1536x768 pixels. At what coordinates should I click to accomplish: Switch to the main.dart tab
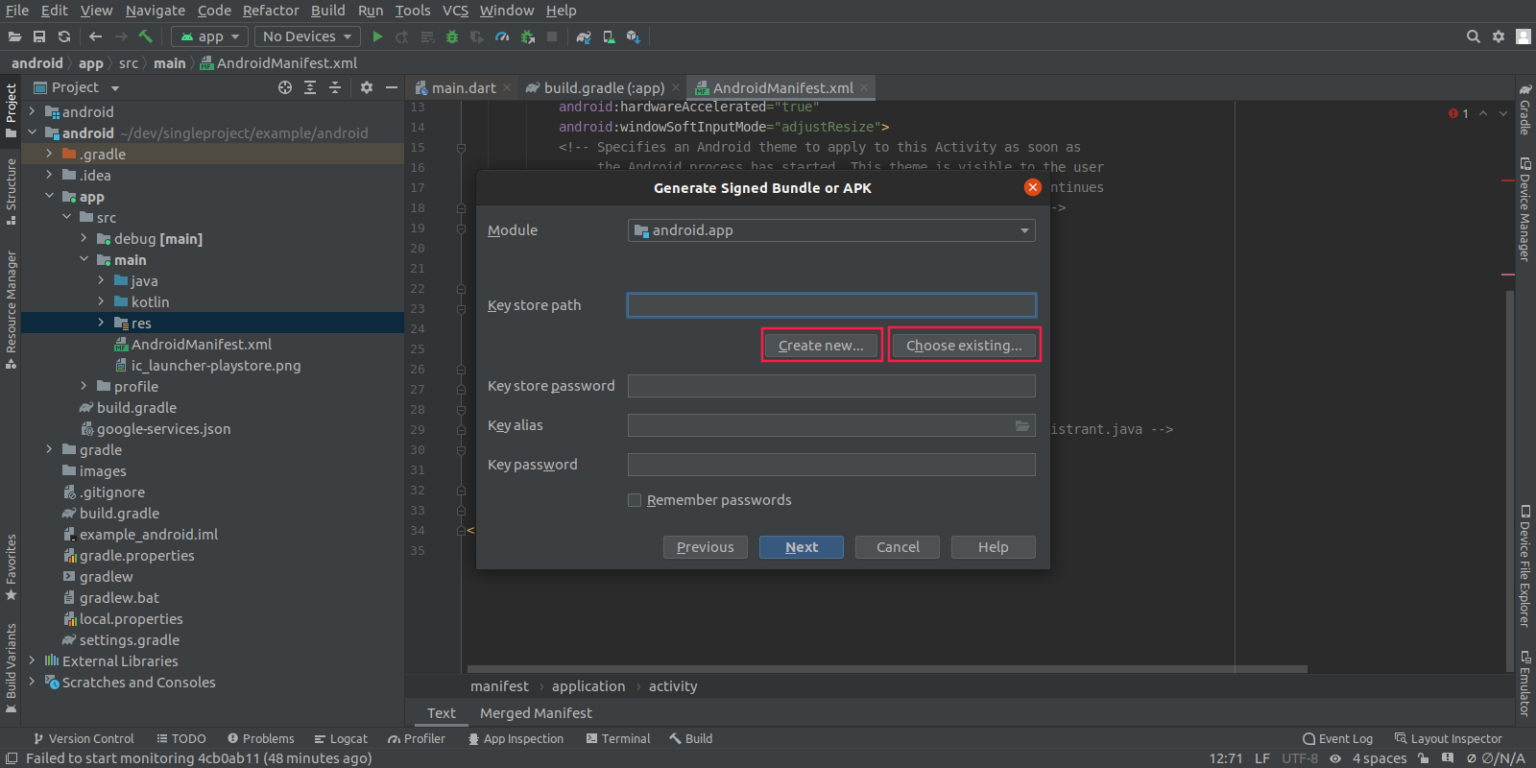463,88
